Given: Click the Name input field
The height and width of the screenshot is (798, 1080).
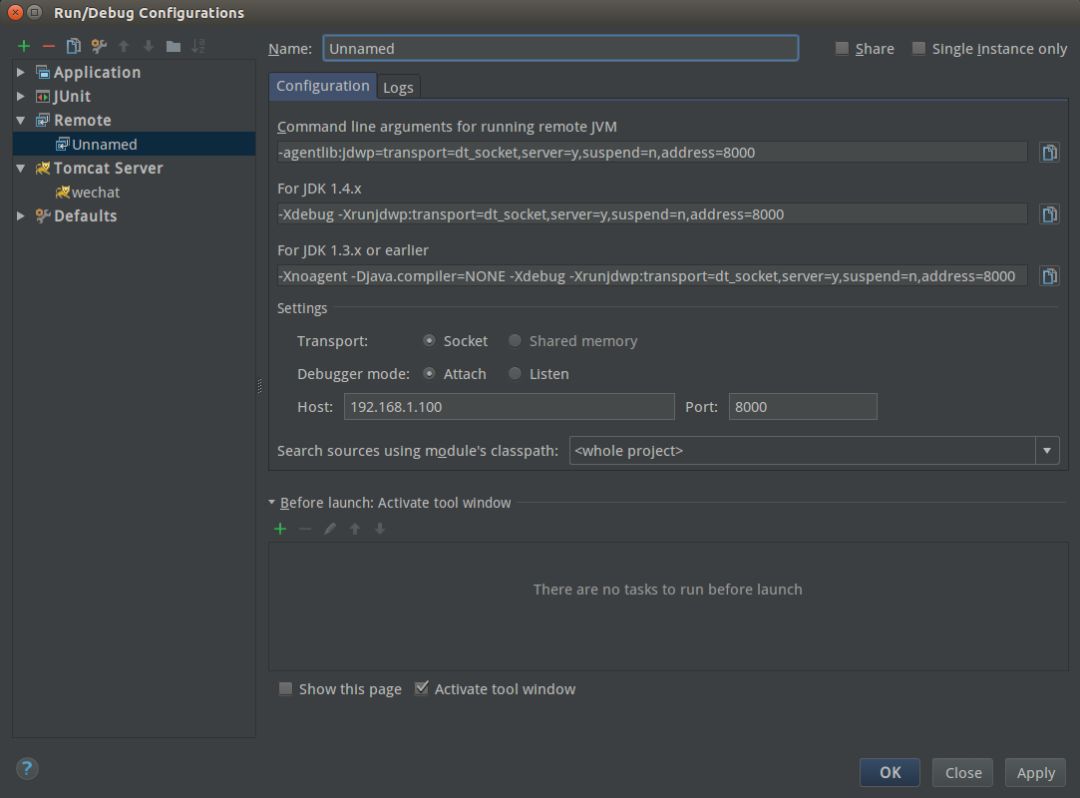Looking at the screenshot, I should click(x=561, y=48).
